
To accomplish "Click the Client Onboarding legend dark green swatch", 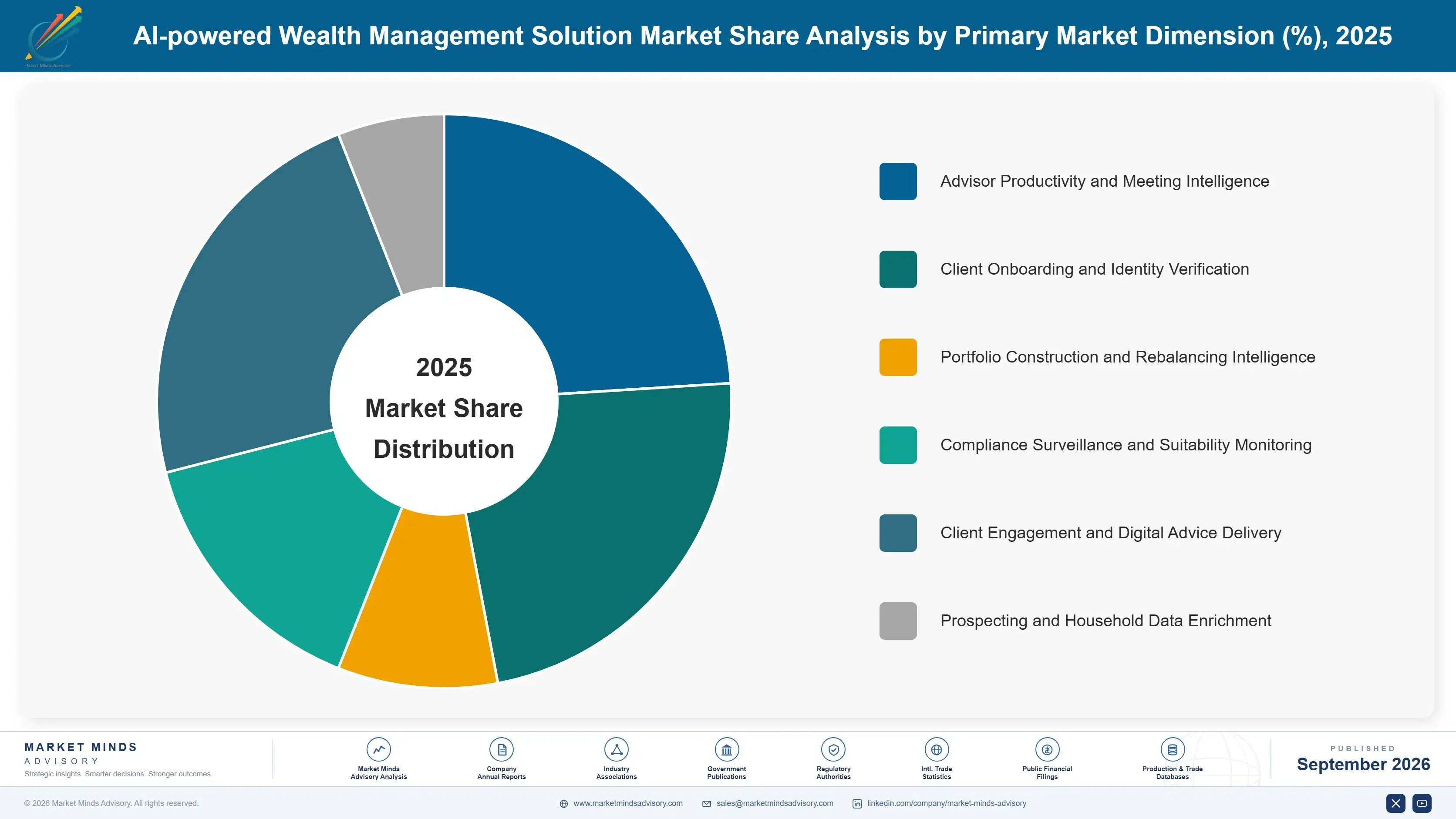I will [897, 269].
